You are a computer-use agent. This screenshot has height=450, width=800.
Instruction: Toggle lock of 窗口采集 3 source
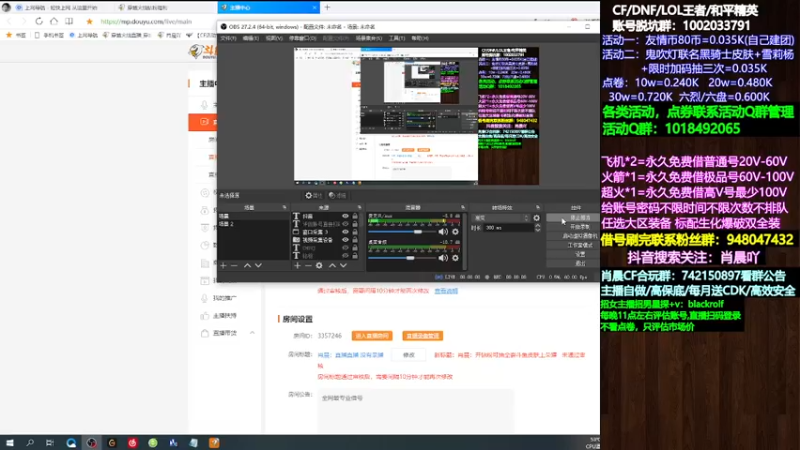click(355, 232)
